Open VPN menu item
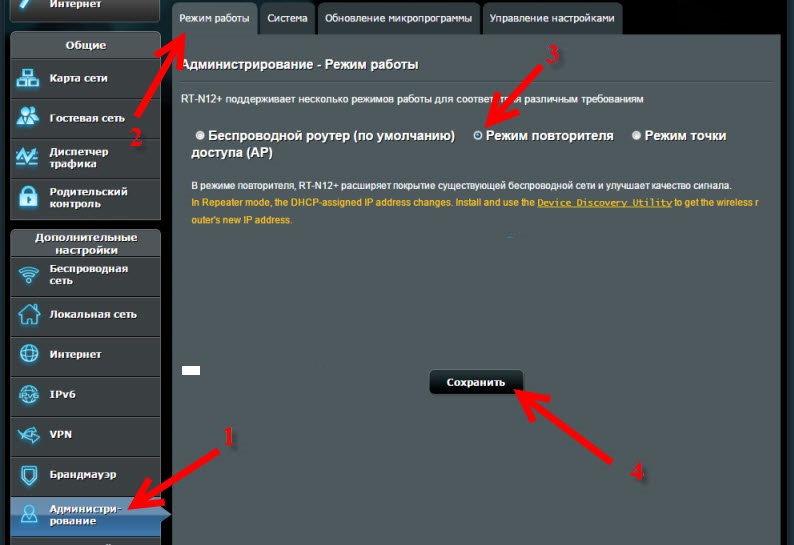 [85, 436]
